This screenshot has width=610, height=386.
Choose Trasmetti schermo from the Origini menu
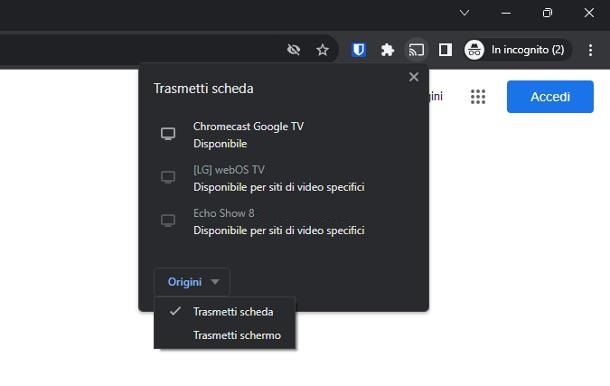225,335
